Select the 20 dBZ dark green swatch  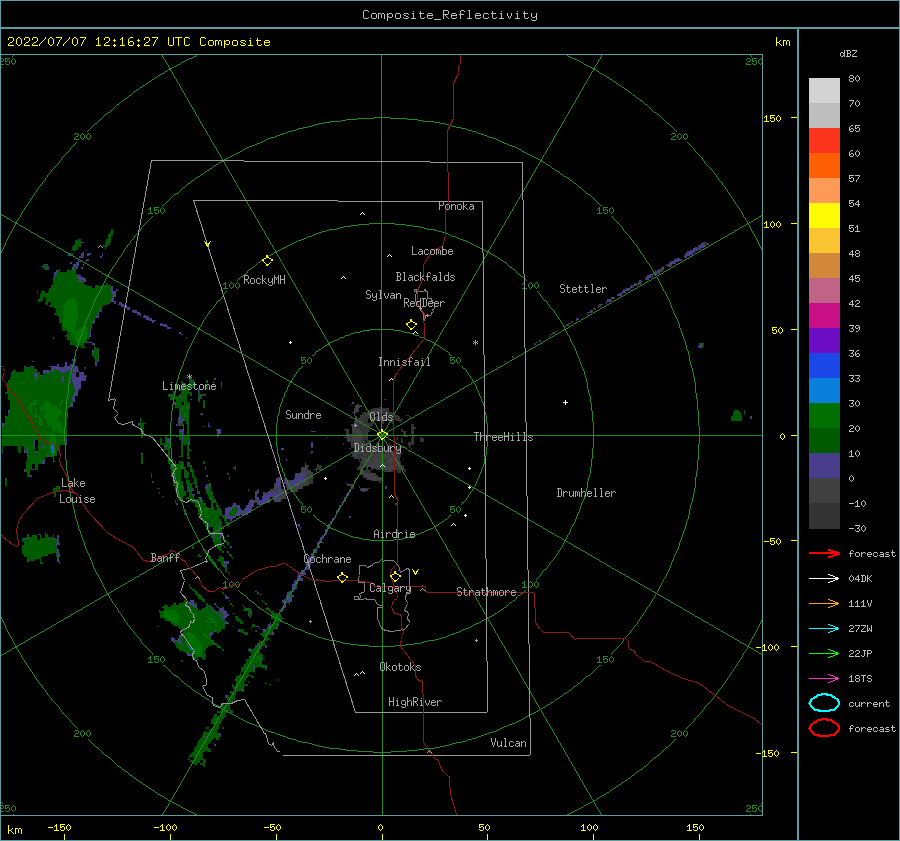[x=824, y=440]
